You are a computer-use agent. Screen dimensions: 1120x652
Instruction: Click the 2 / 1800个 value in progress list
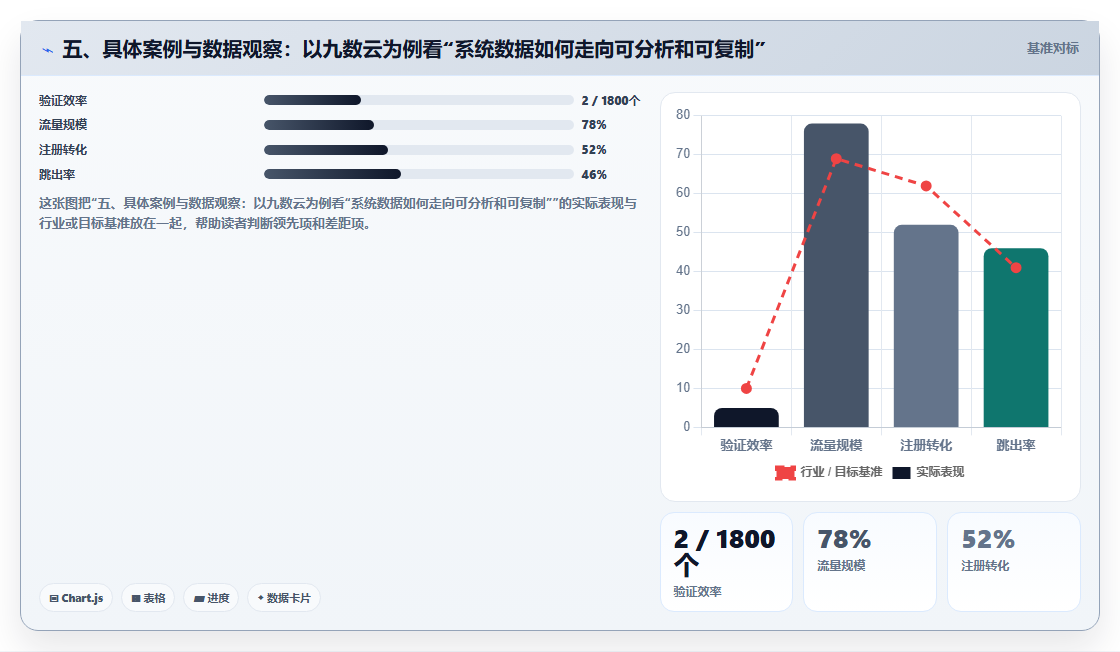coord(611,101)
